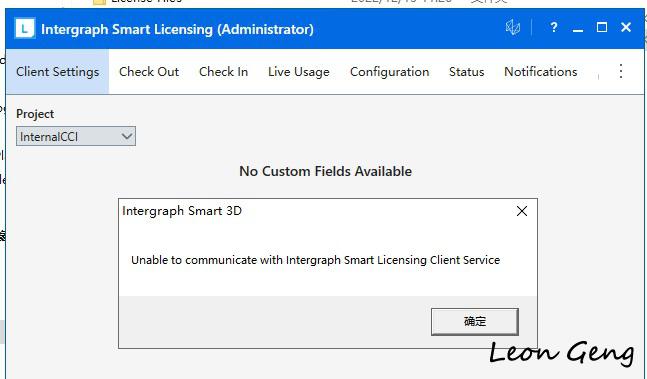Image resolution: width=647 pixels, height=379 pixels.
Task: Go to the Configuration tab
Action: (x=390, y=72)
